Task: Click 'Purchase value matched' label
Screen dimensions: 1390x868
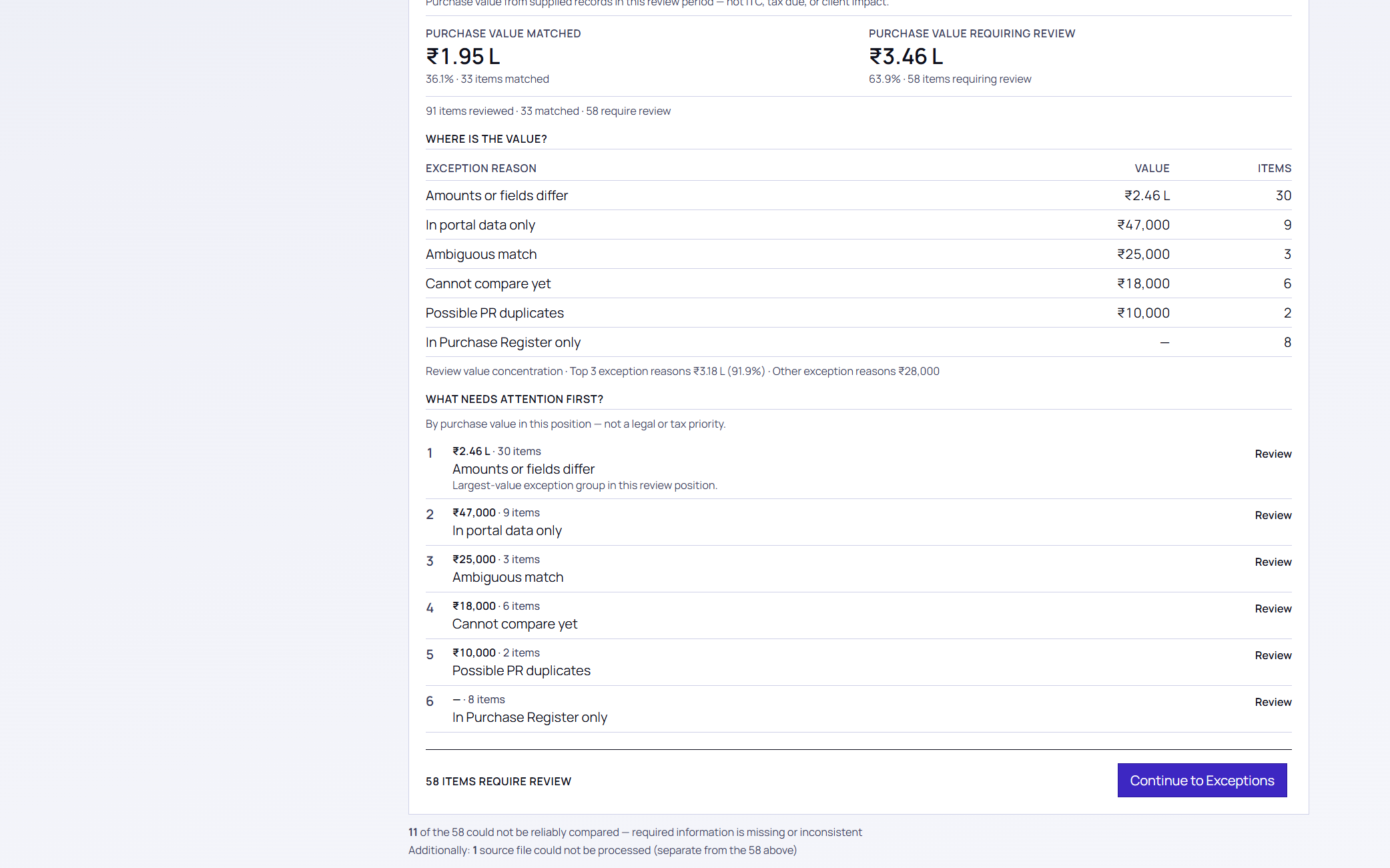Action: click(x=503, y=33)
